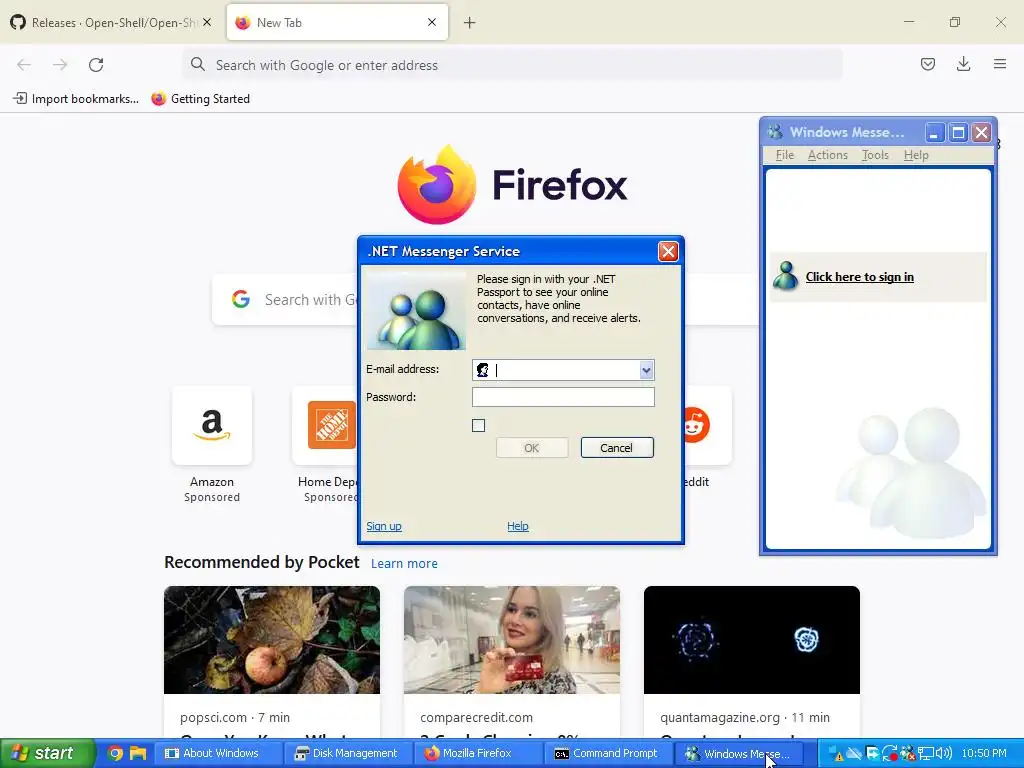
Task: Open the Windows start button
Action: (x=46, y=753)
